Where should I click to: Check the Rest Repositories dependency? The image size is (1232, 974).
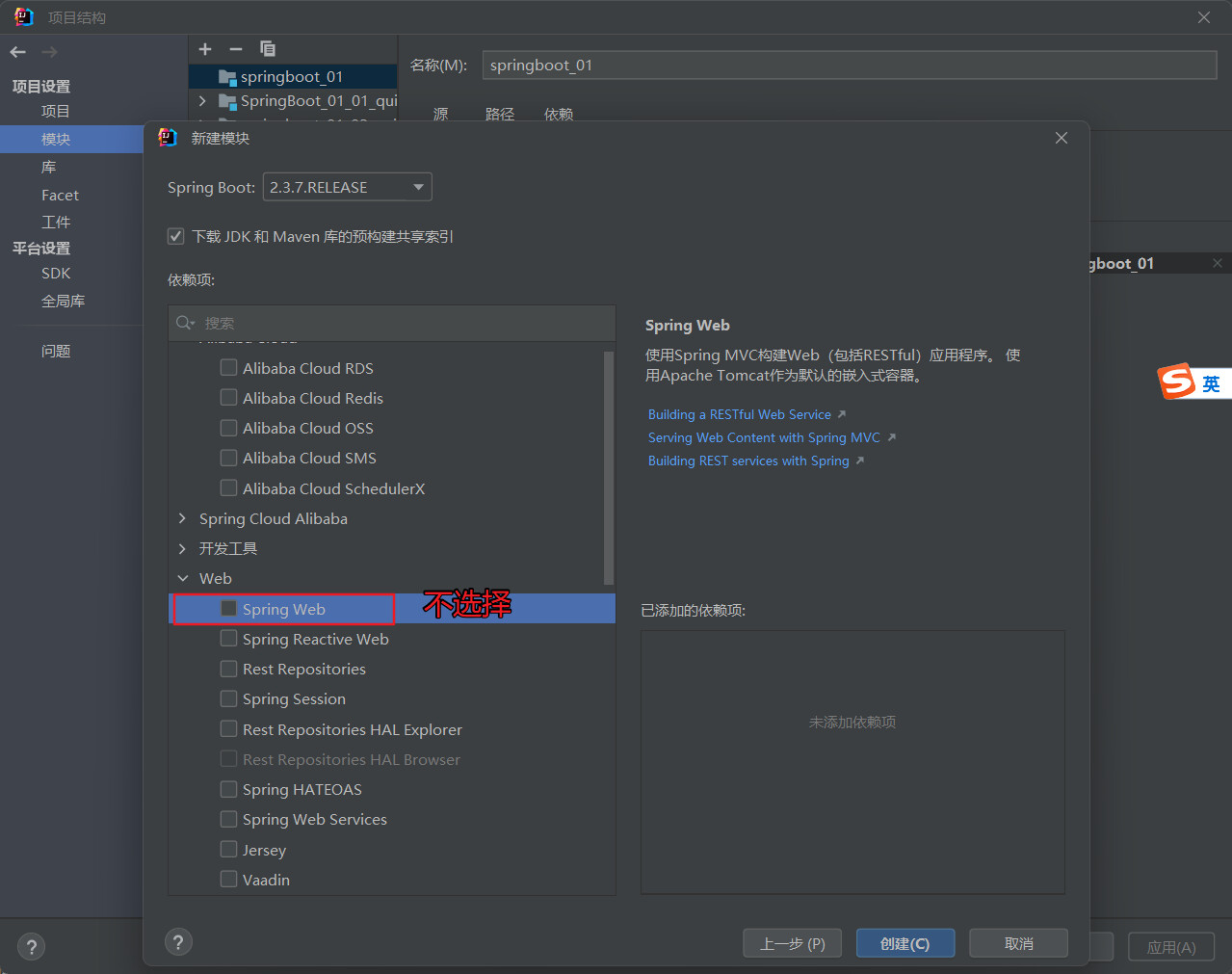(228, 668)
